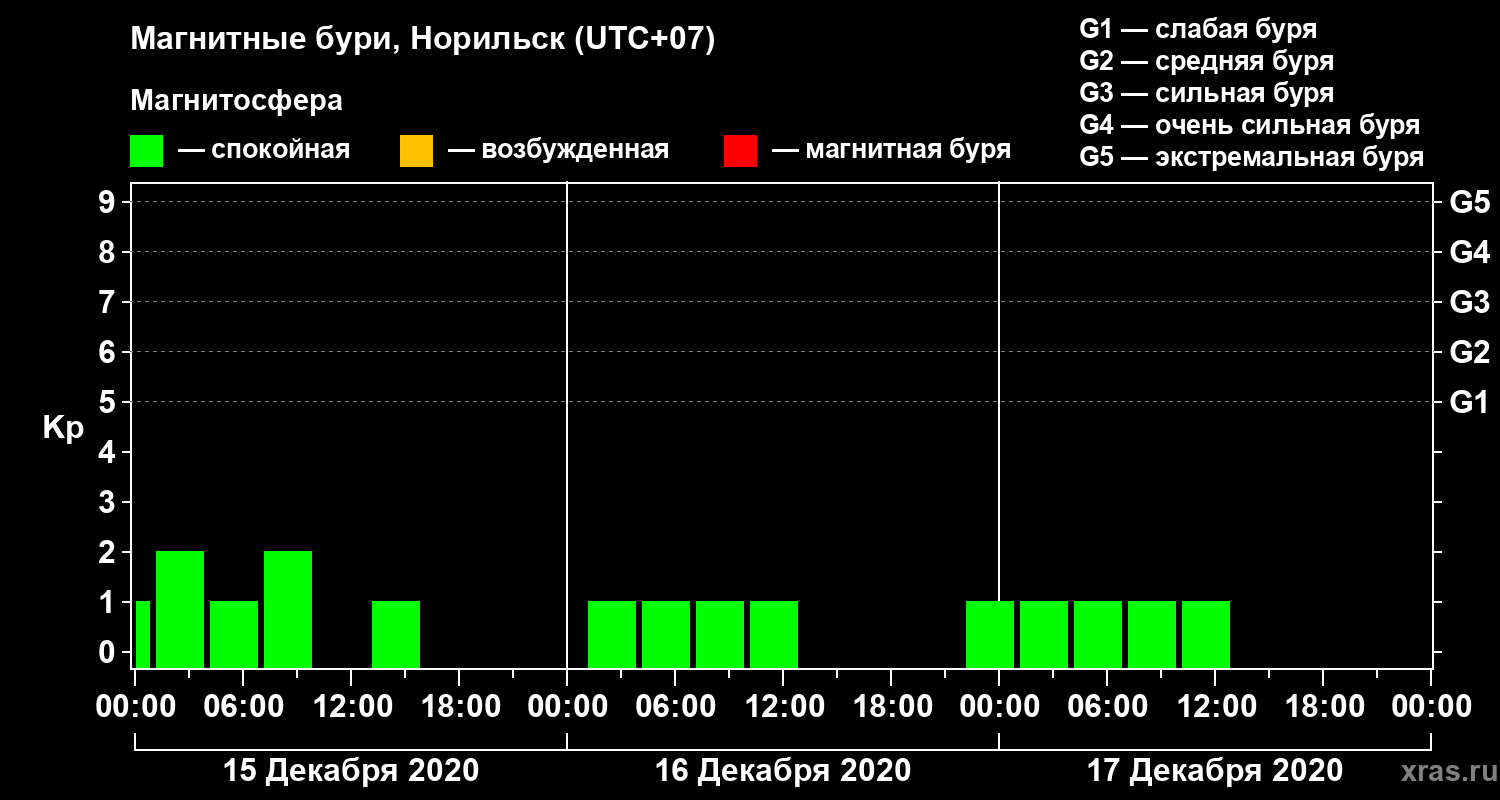Click the Kp axis value 5

pyautogui.click(x=109, y=402)
